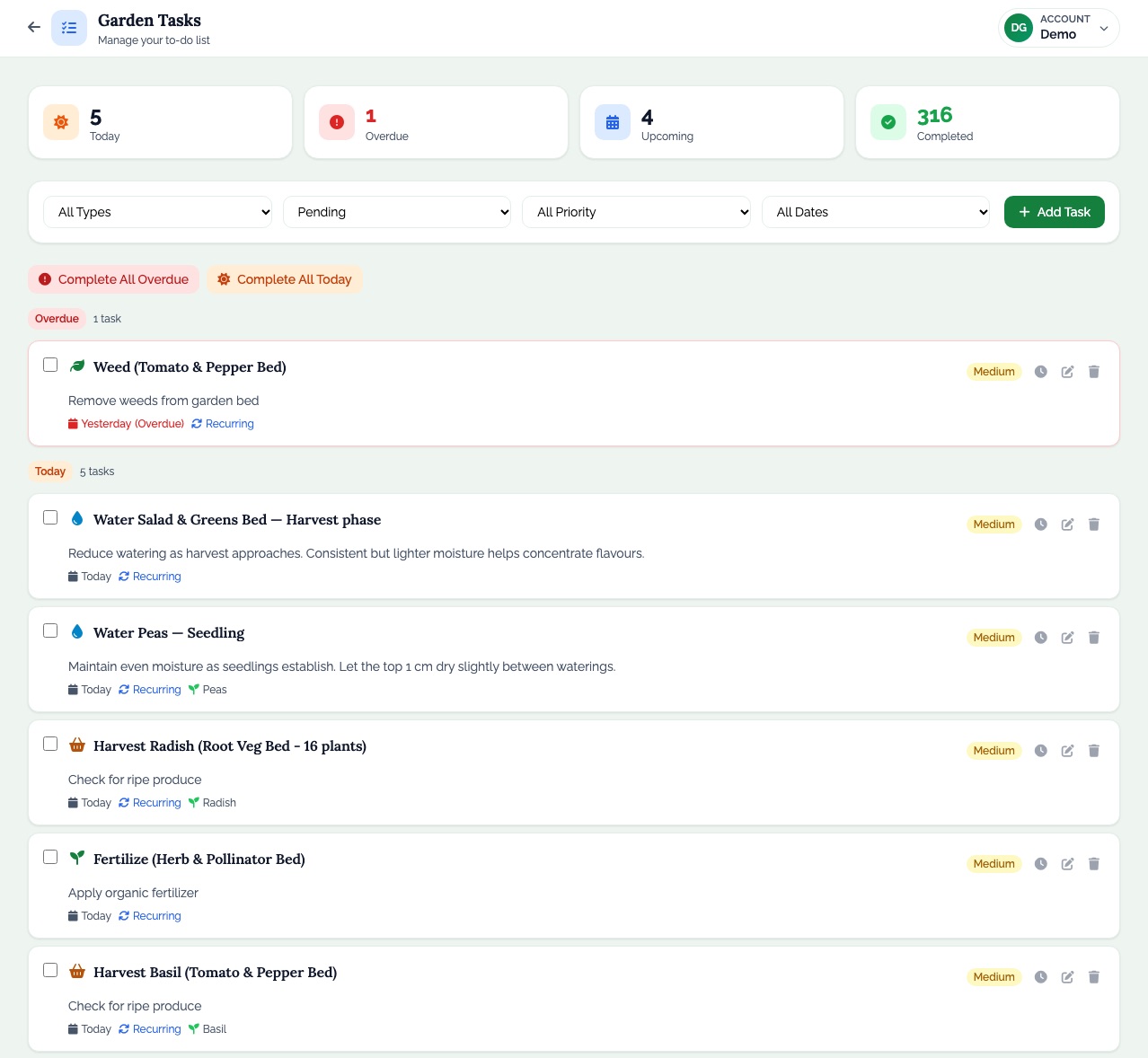Open the Completed summary card

[x=987, y=122]
